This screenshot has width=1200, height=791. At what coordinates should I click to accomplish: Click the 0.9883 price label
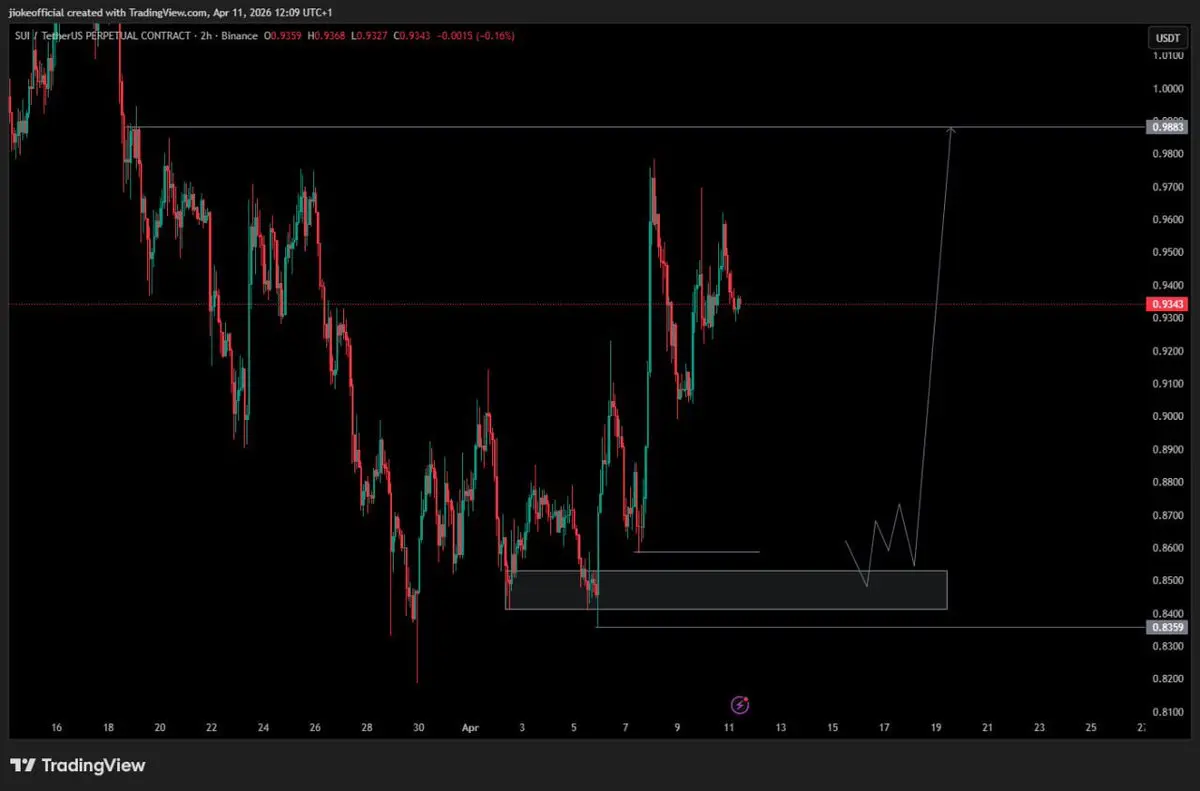click(1167, 127)
